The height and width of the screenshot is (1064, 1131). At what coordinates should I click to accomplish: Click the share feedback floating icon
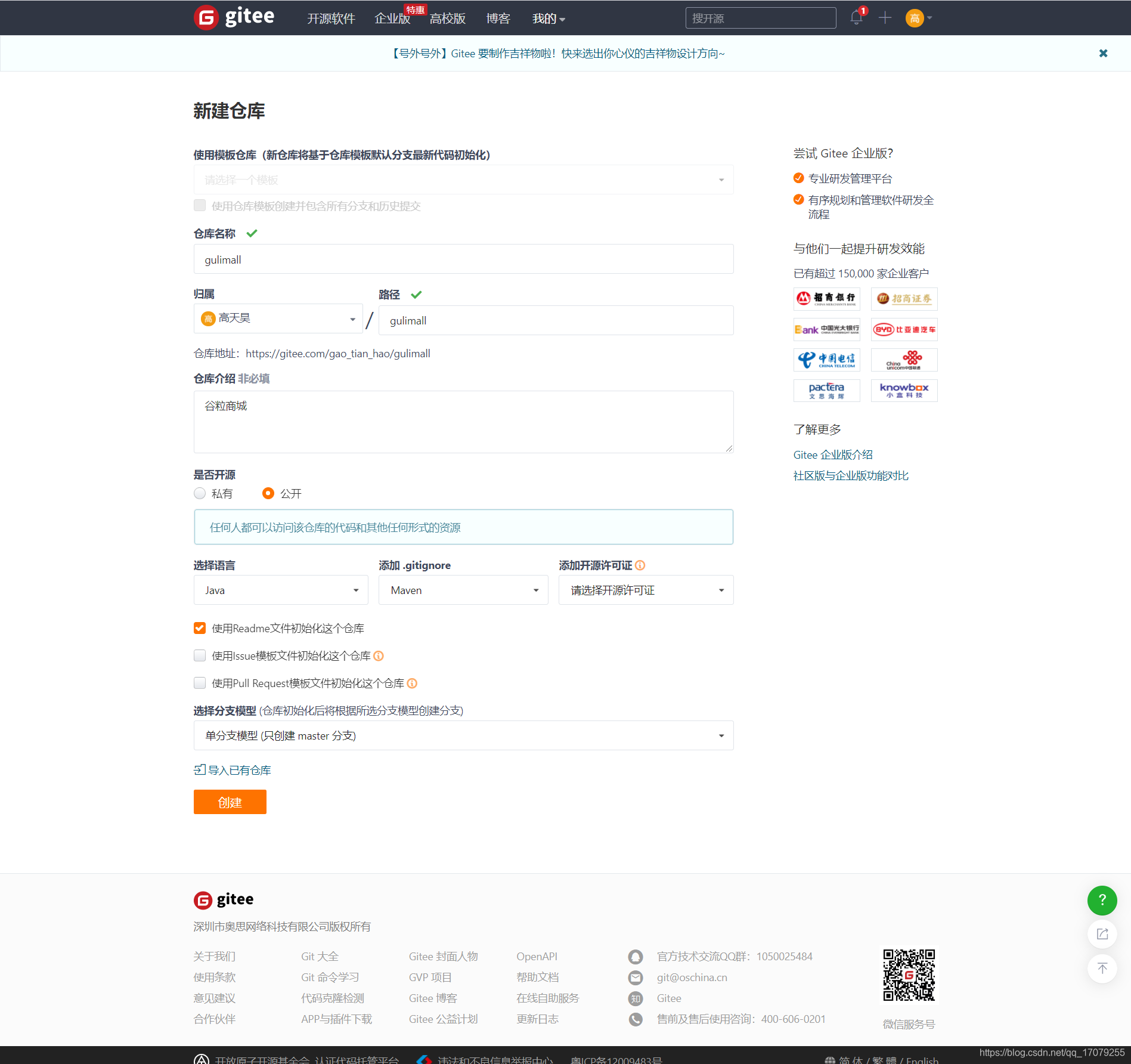[1102, 934]
